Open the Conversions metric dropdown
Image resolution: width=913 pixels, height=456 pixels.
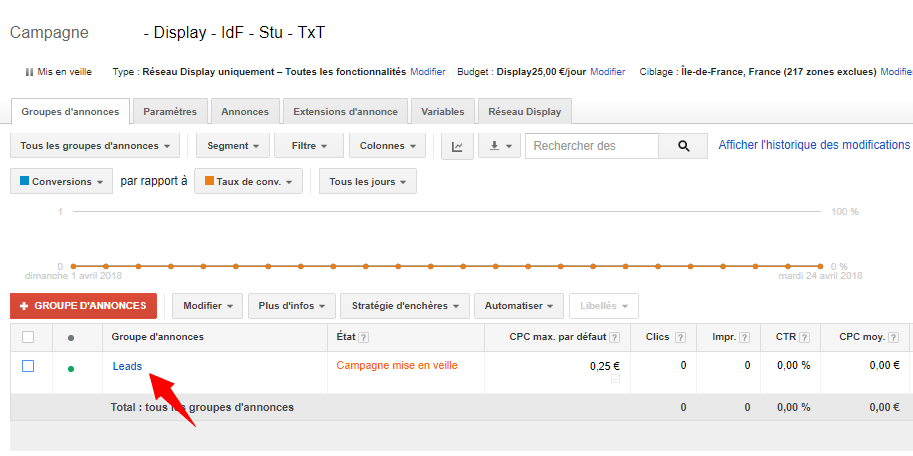61,182
